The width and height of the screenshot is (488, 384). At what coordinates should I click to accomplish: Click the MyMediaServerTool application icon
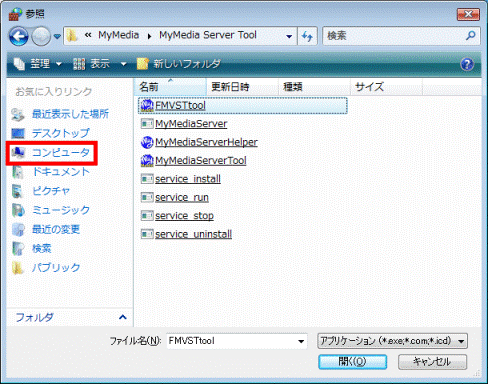pos(147,161)
